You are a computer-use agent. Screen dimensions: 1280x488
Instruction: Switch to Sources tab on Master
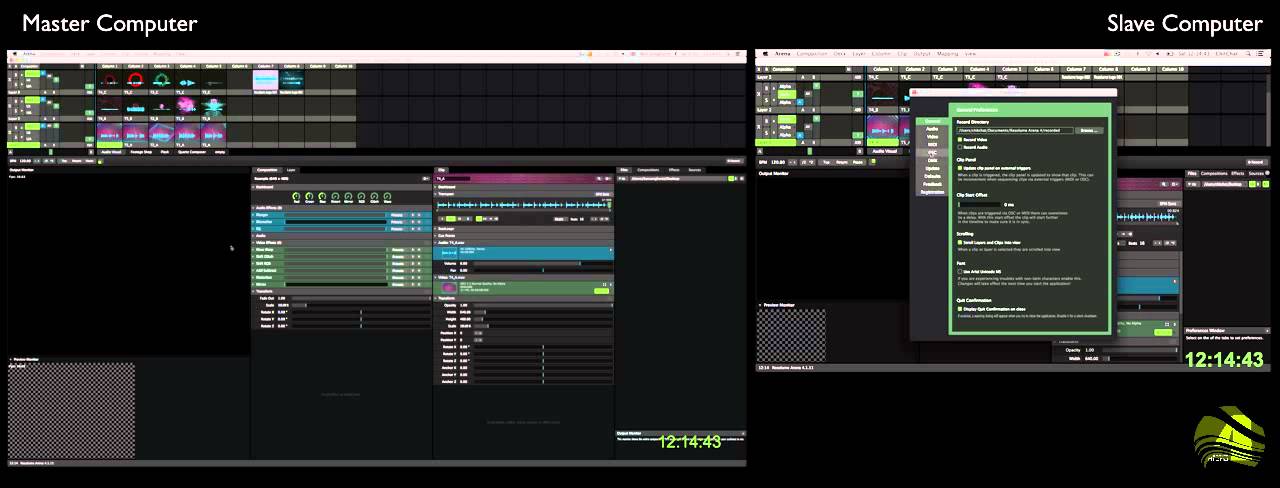695,170
